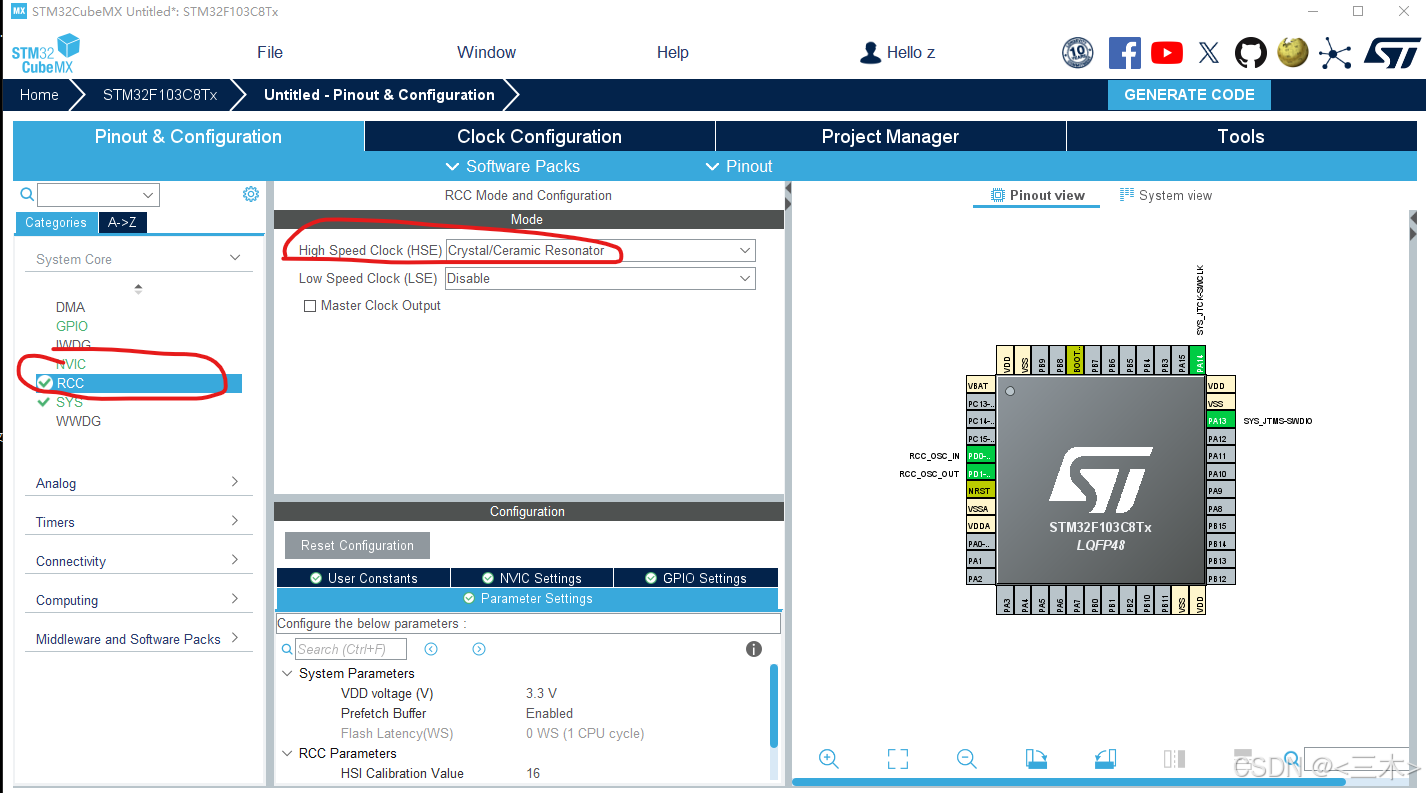Open the categories settings gear
The width and height of the screenshot is (1426, 793).
tap(251, 194)
